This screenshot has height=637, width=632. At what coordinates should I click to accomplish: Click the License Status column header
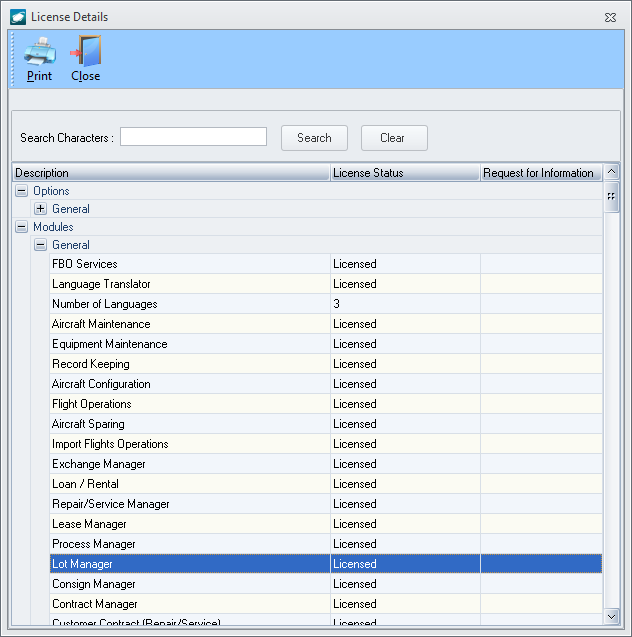(405, 173)
